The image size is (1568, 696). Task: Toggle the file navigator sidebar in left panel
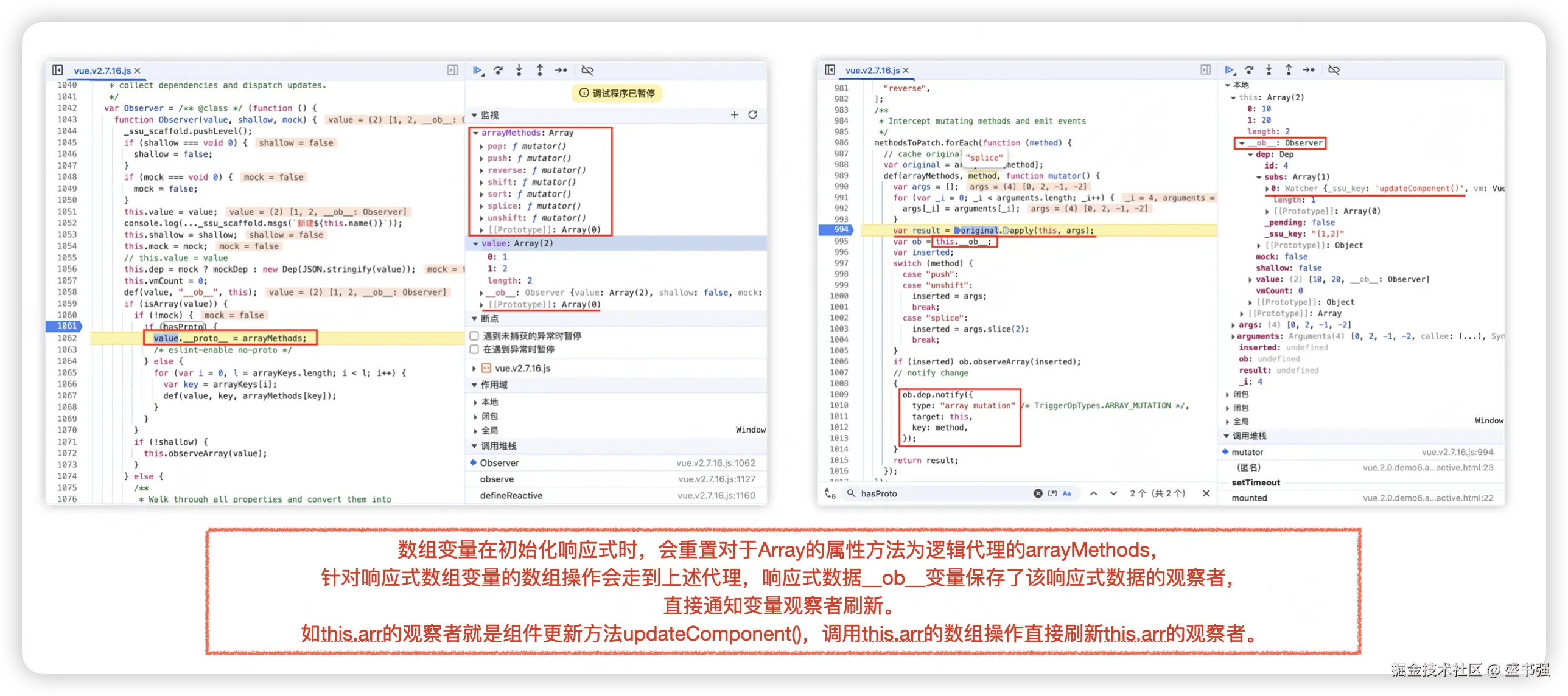pos(58,71)
